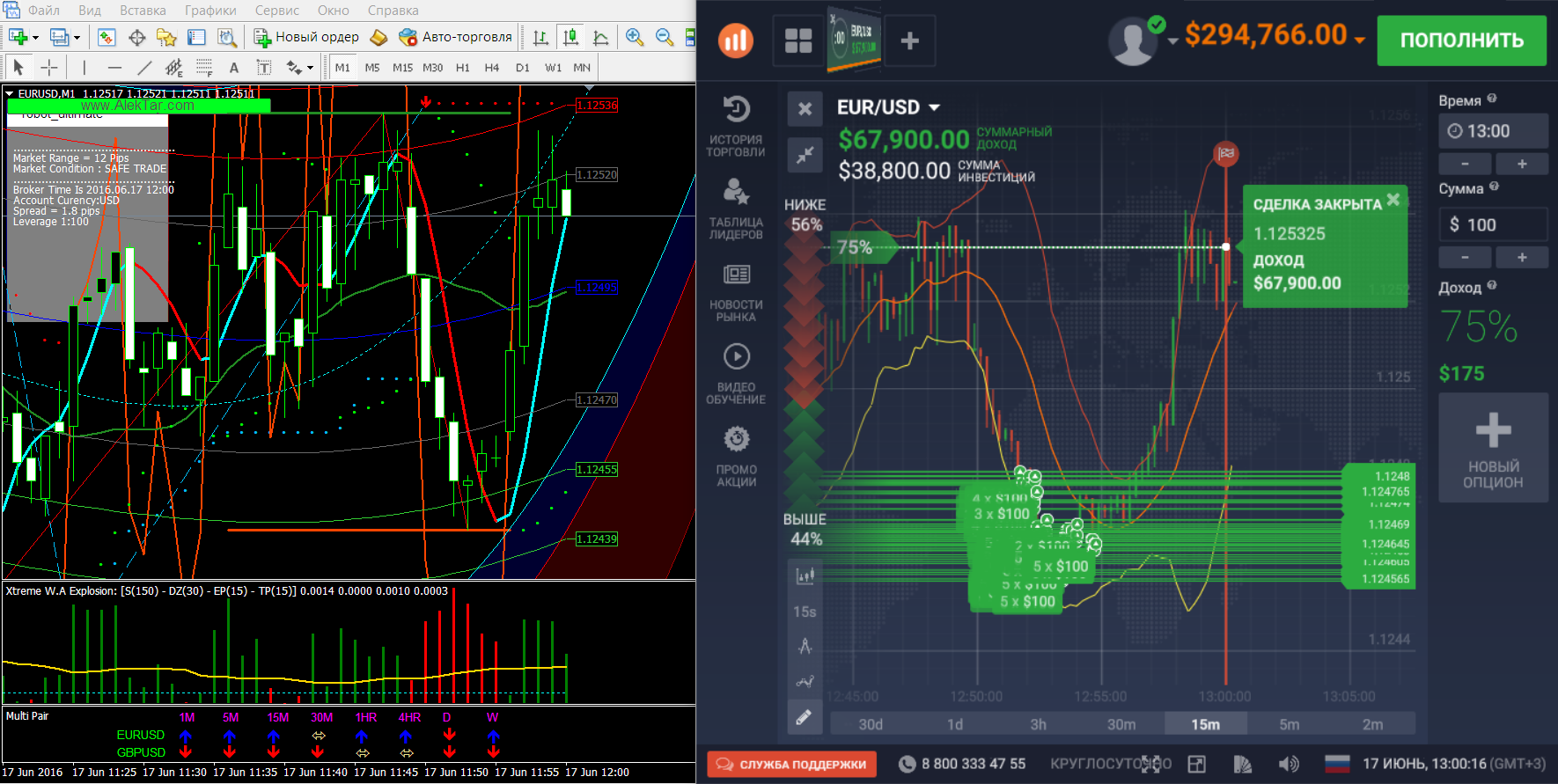This screenshot has width=1558, height=784.
Task: Click the 13:00 expiry time field
Action: 1493,131
